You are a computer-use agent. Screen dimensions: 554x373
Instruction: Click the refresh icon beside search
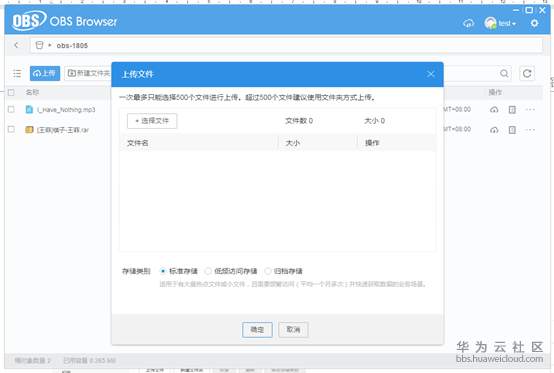(527, 73)
